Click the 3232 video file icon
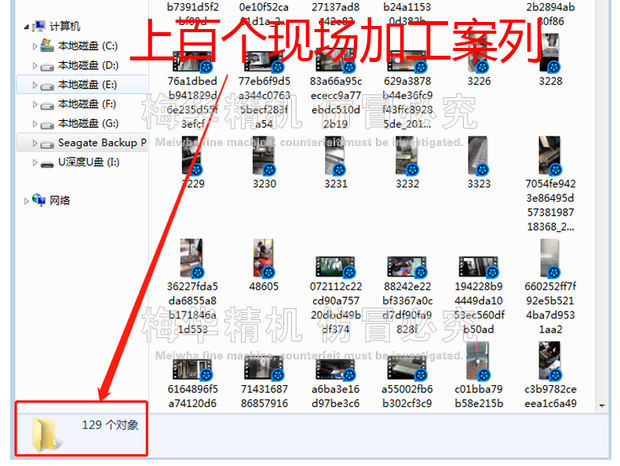This screenshot has width=620, height=466. click(x=407, y=158)
